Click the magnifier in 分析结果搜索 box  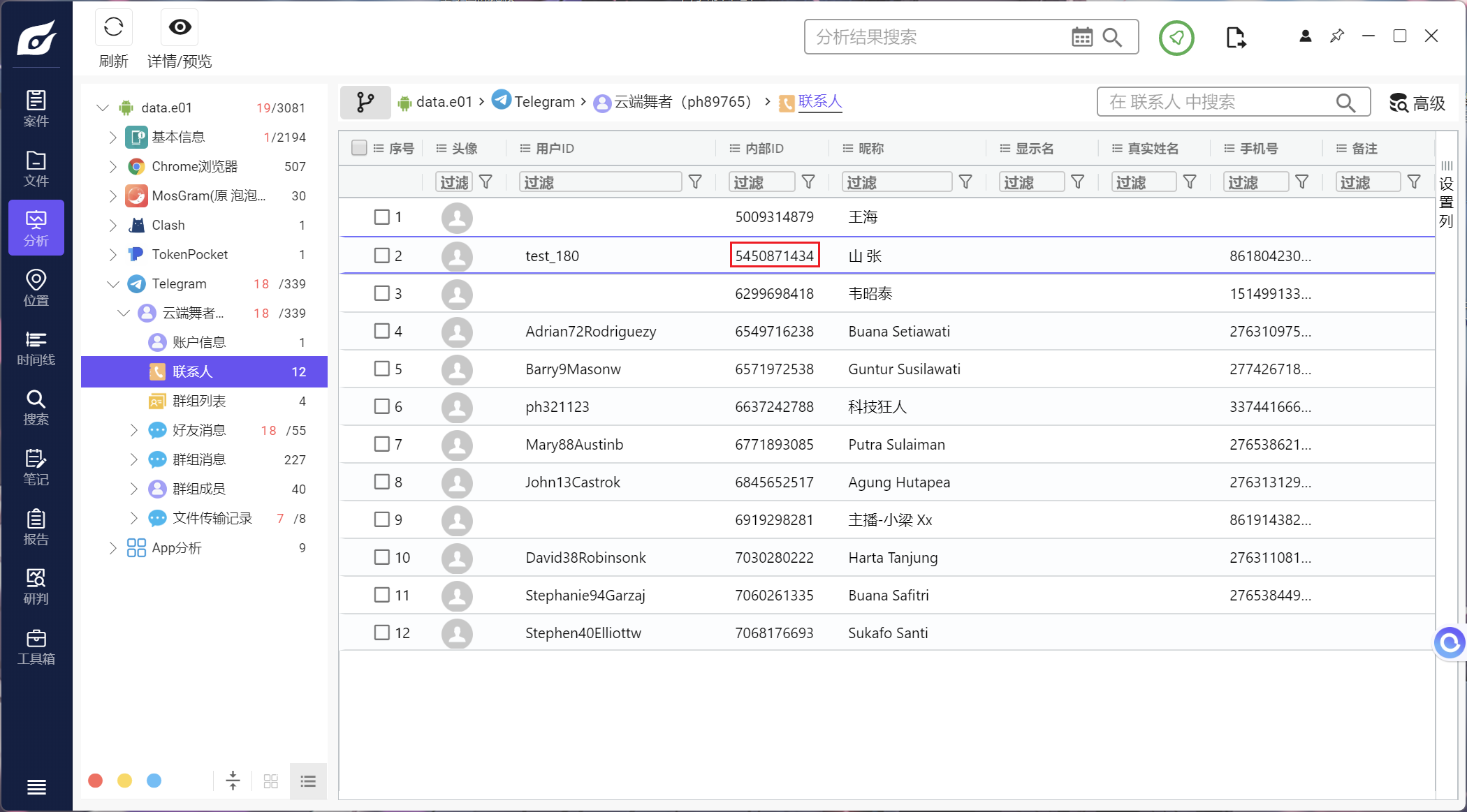(1111, 37)
